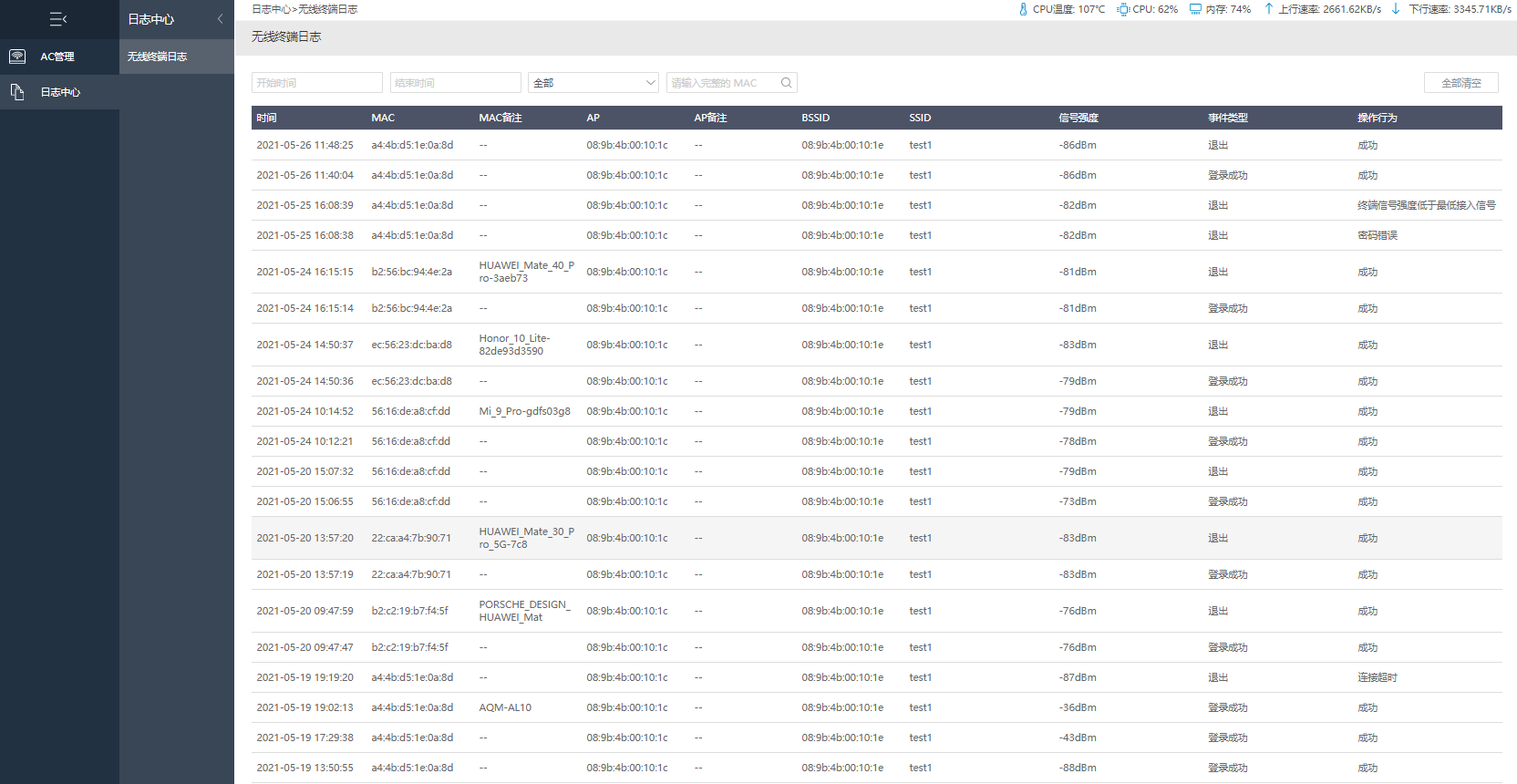Open the 全部 event type dropdown
This screenshot has width=1517, height=784.
593,83
